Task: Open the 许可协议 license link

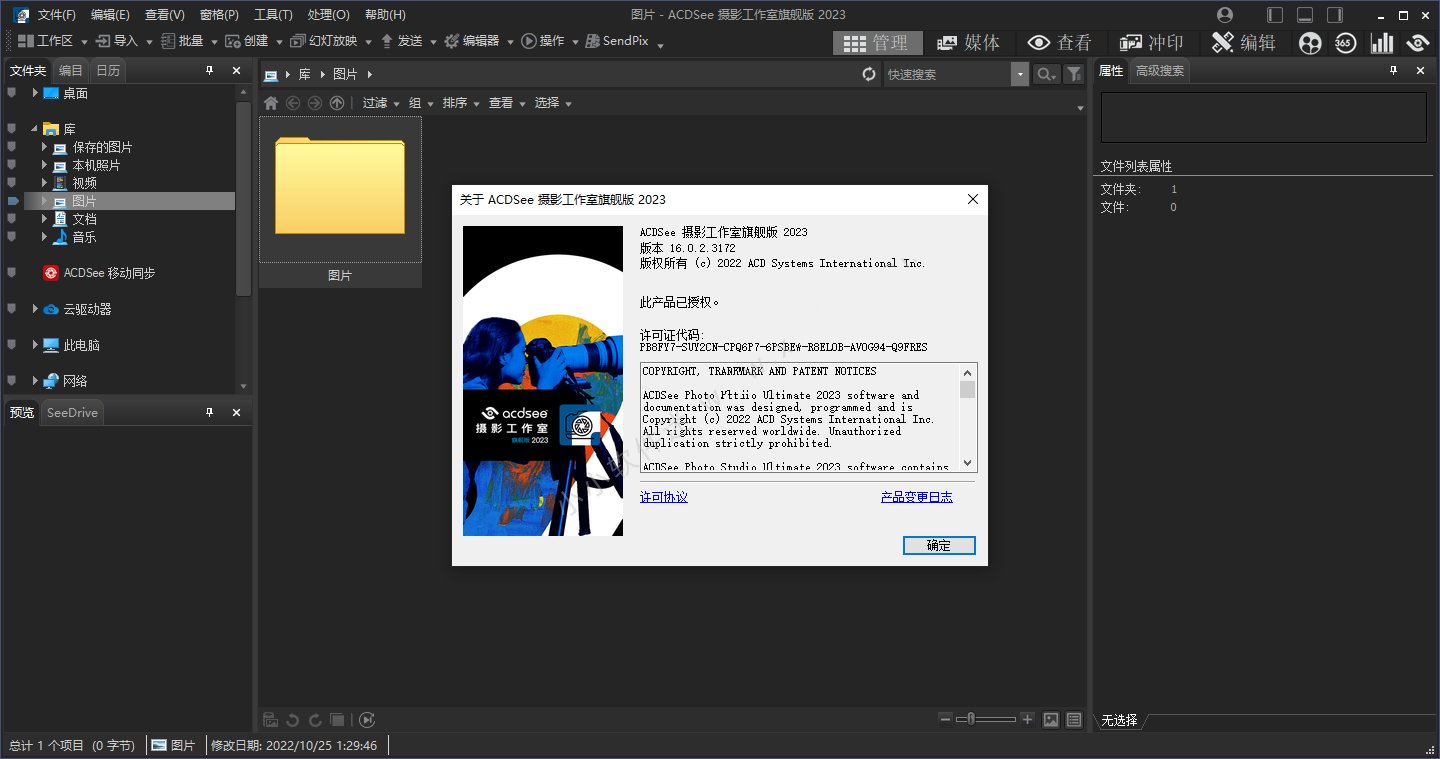Action: 664,497
